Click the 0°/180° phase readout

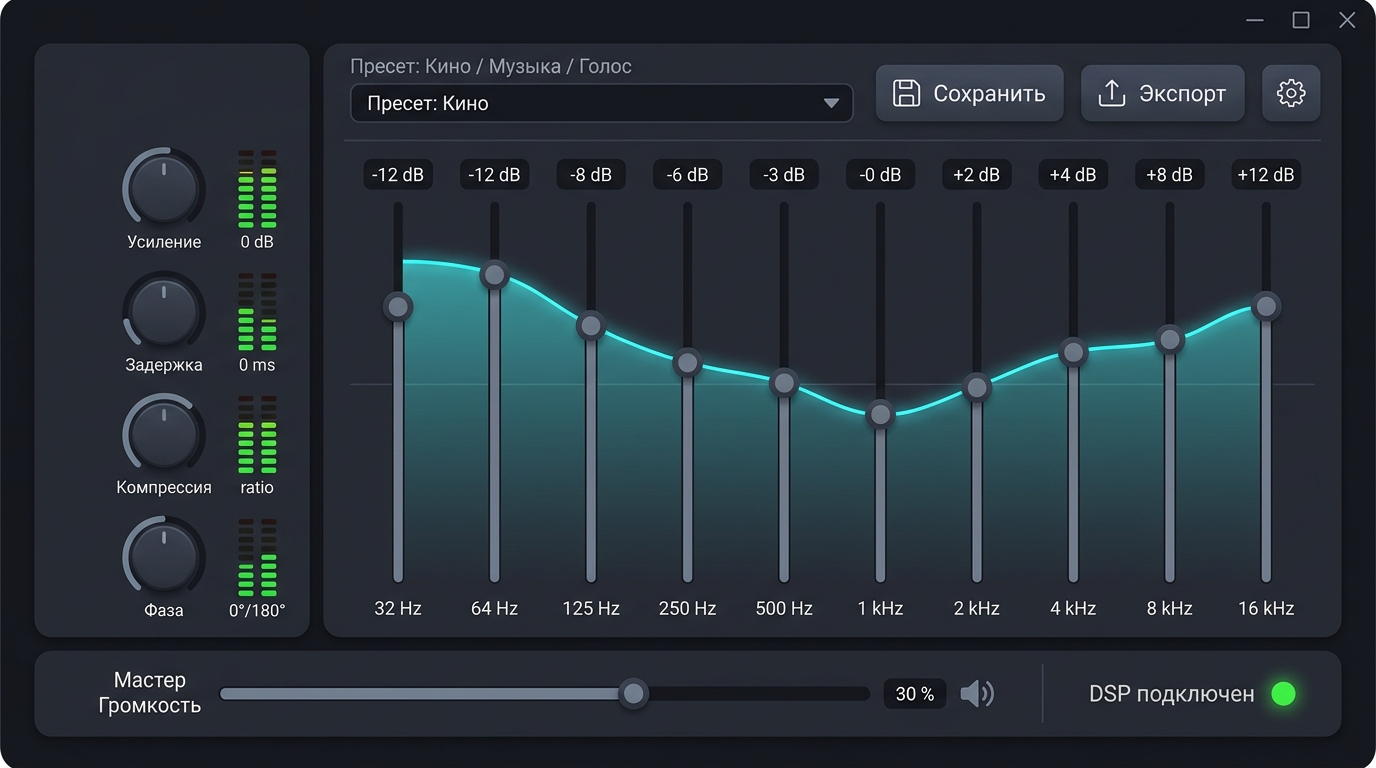pyautogui.click(x=257, y=610)
